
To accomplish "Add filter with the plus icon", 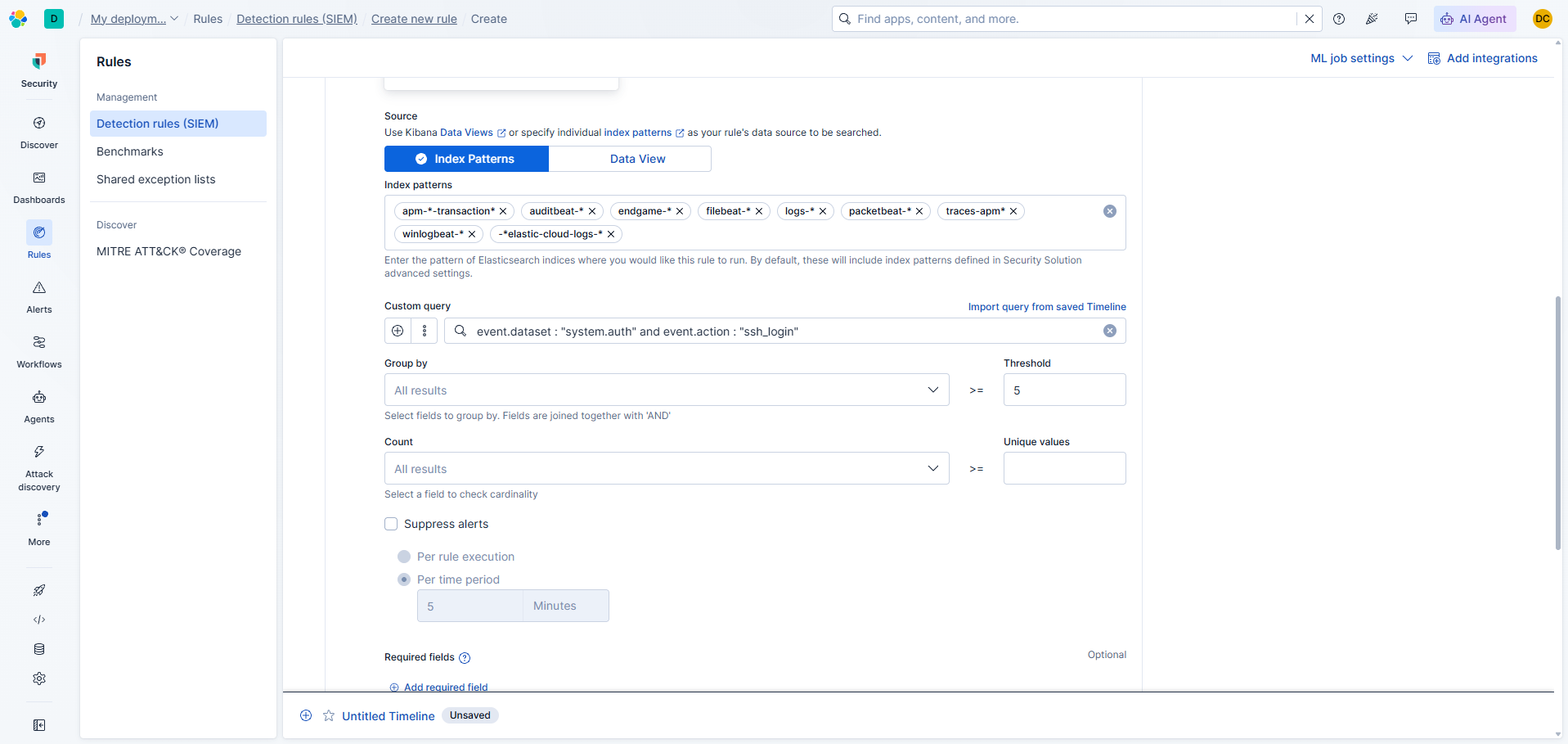I will tap(398, 331).
